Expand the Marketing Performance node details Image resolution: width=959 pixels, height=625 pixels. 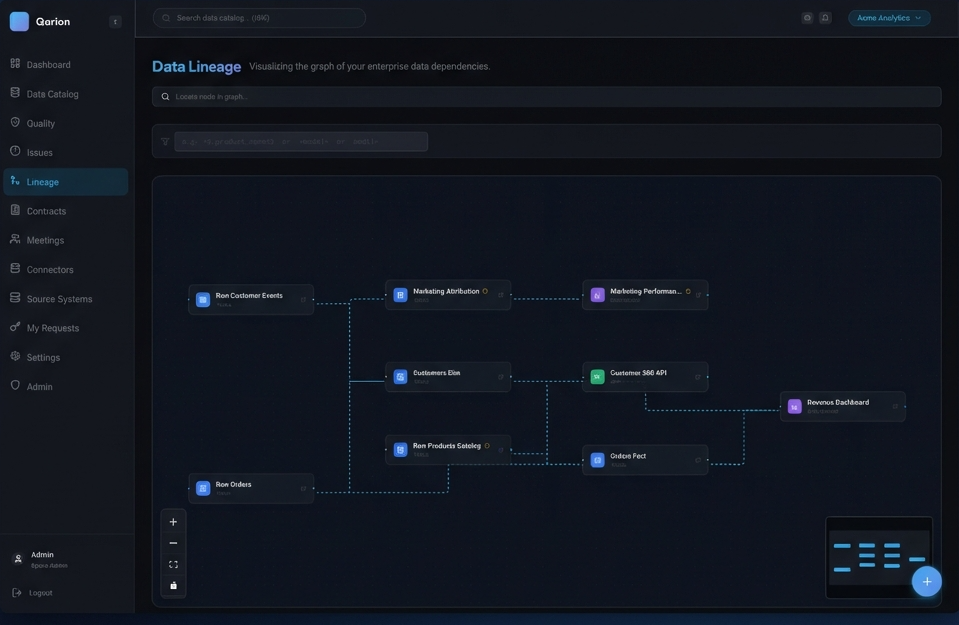pos(697,292)
